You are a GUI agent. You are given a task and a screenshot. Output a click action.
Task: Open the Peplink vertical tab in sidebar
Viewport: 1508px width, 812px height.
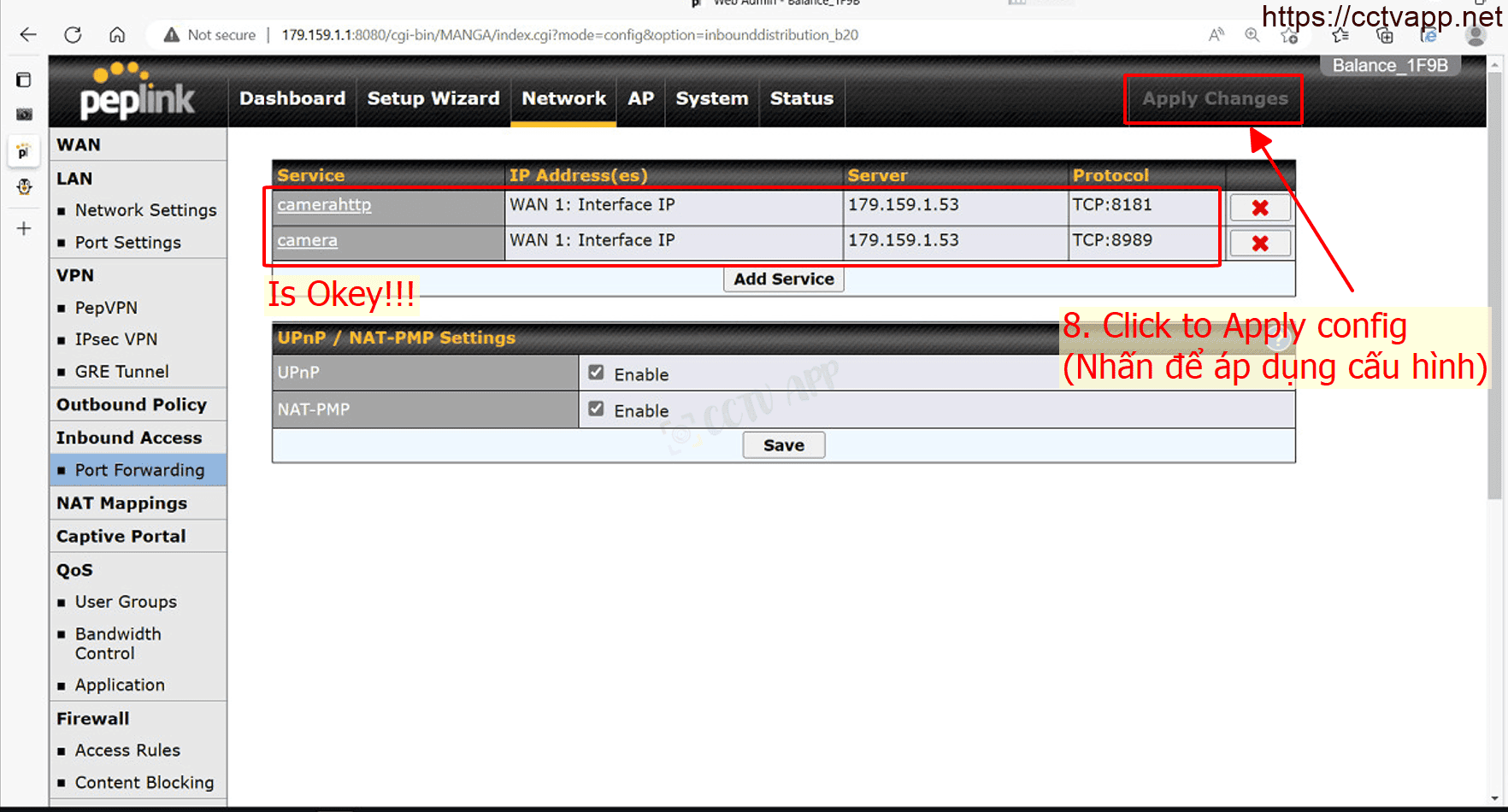24,151
